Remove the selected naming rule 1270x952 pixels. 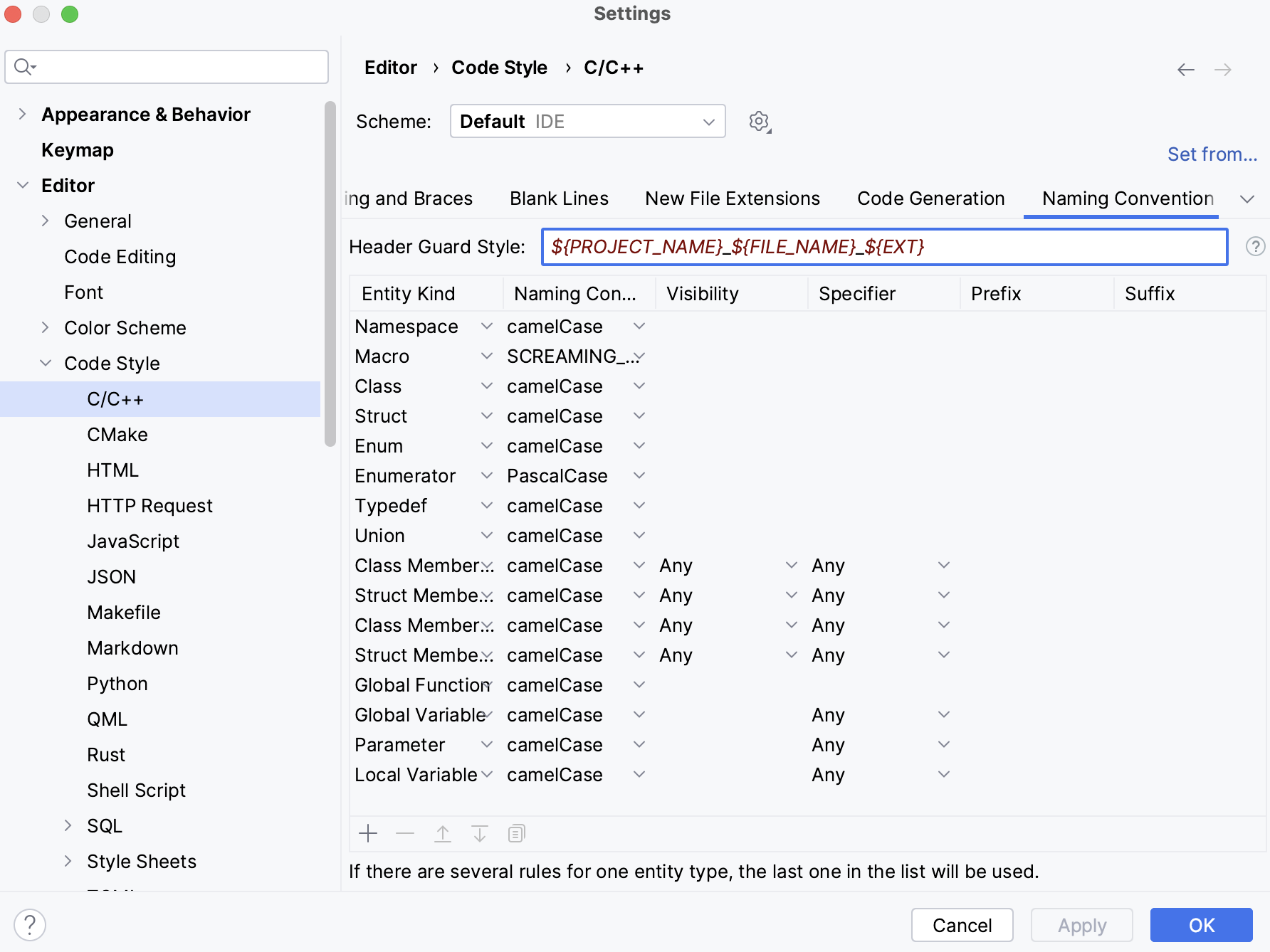click(x=405, y=833)
